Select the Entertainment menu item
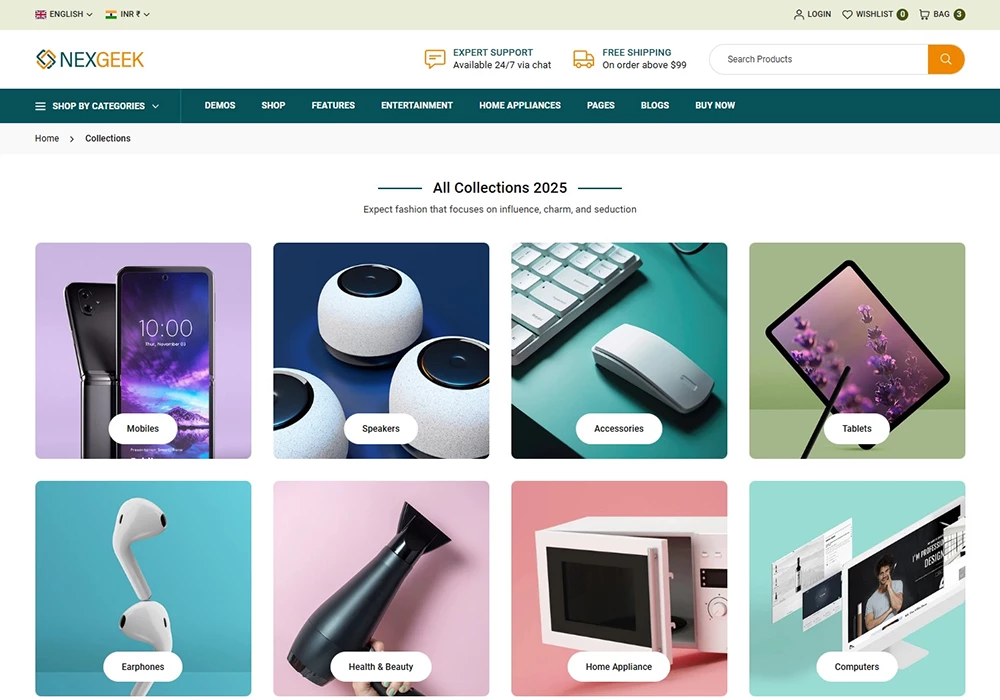Image resolution: width=1000 pixels, height=700 pixels. 417,105
